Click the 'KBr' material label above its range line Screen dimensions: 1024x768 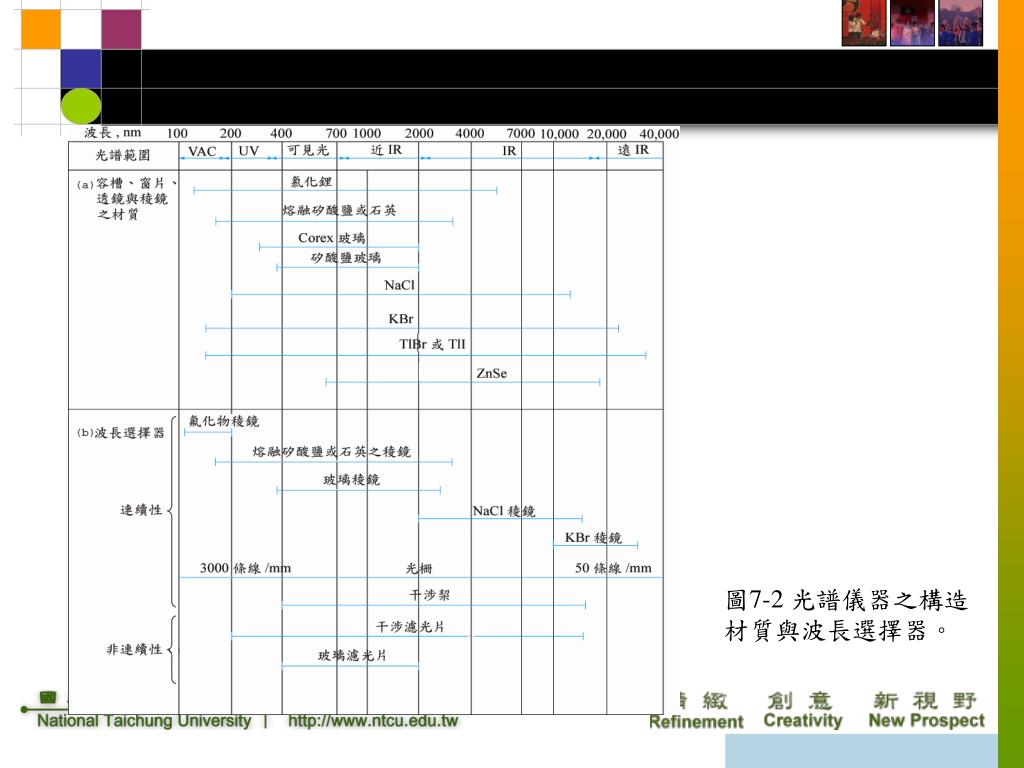(400, 319)
